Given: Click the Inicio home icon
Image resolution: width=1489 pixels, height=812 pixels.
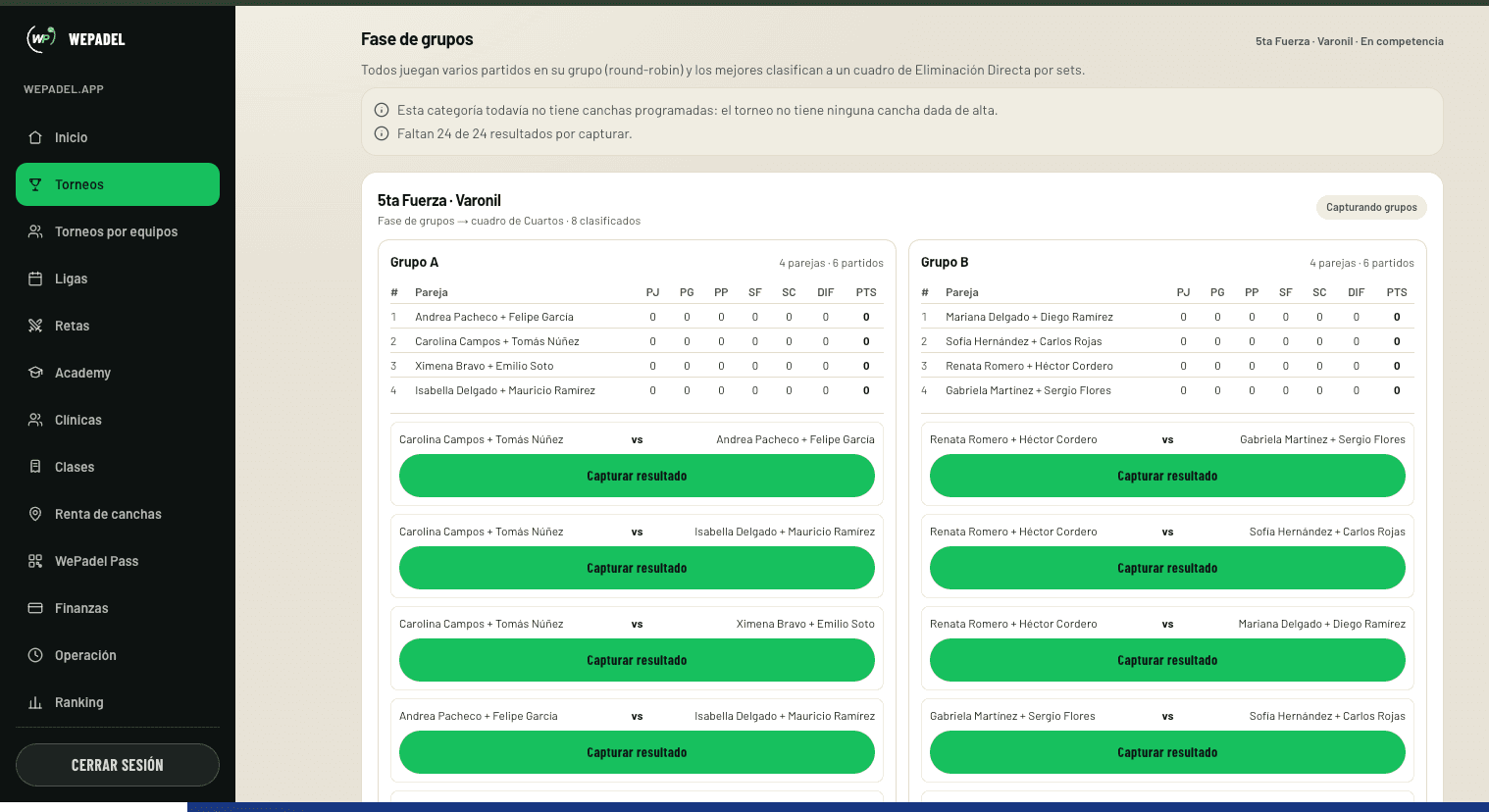Looking at the screenshot, I should [x=35, y=137].
